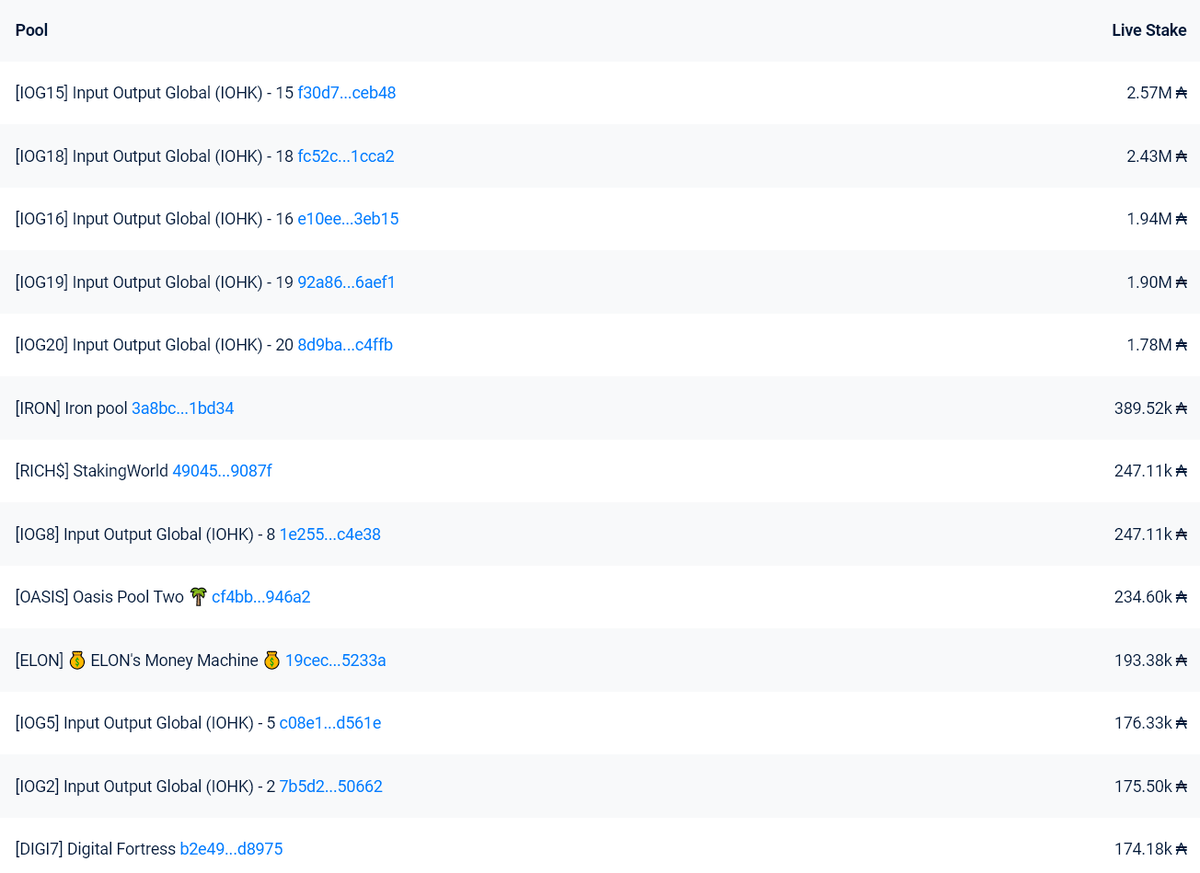Click the Pool column header
This screenshot has width=1200, height=873.
point(32,30)
